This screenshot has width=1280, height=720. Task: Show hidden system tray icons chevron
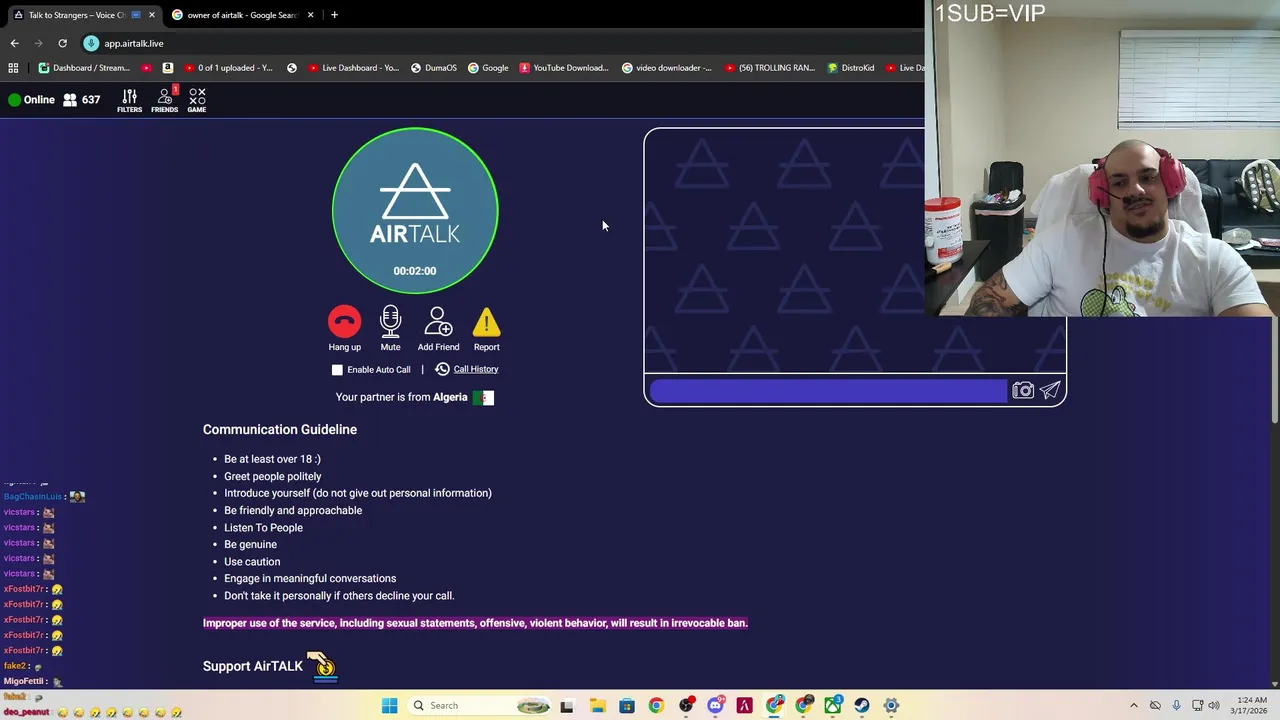click(1133, 705)
